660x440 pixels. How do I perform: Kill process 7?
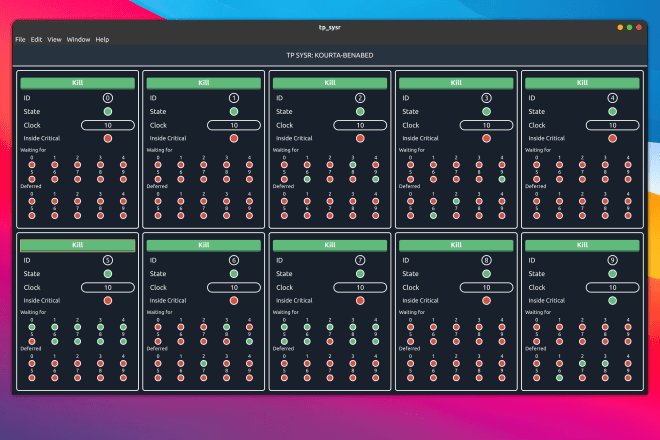click(330, 245)
